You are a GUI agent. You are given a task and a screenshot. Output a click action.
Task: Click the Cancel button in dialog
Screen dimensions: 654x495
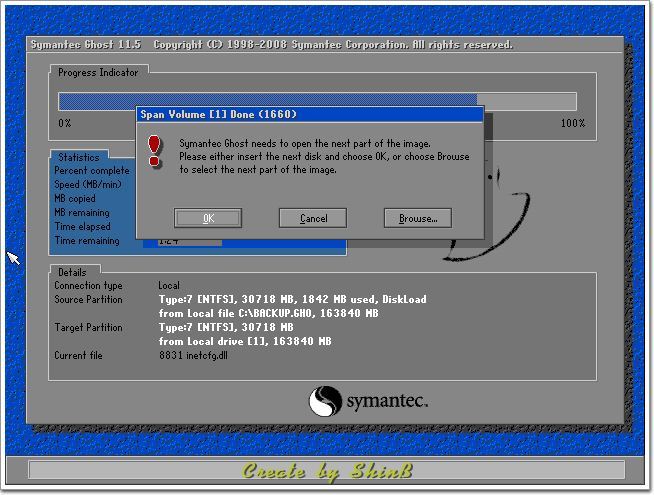313,218
